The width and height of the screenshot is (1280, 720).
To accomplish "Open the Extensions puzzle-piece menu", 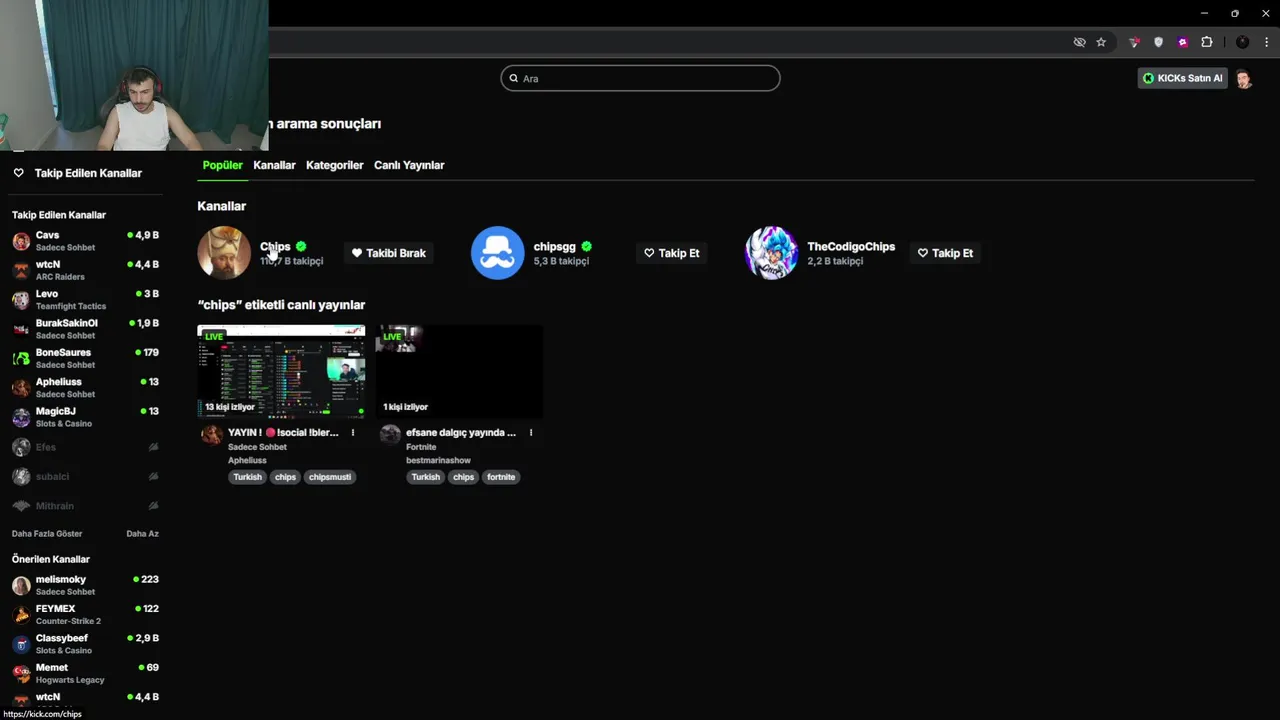I will click(1207, 42).
